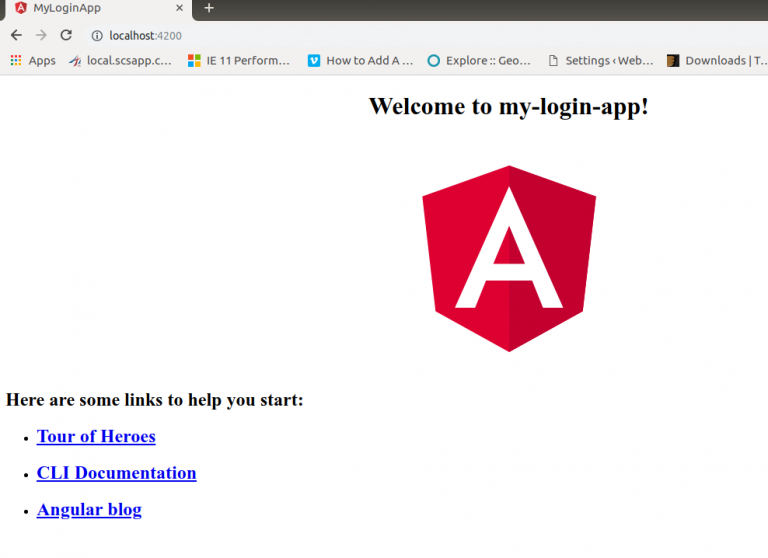Viewport: 768px width, 558px height.
Task: Open a new tab with plus button
Action: 209,8
